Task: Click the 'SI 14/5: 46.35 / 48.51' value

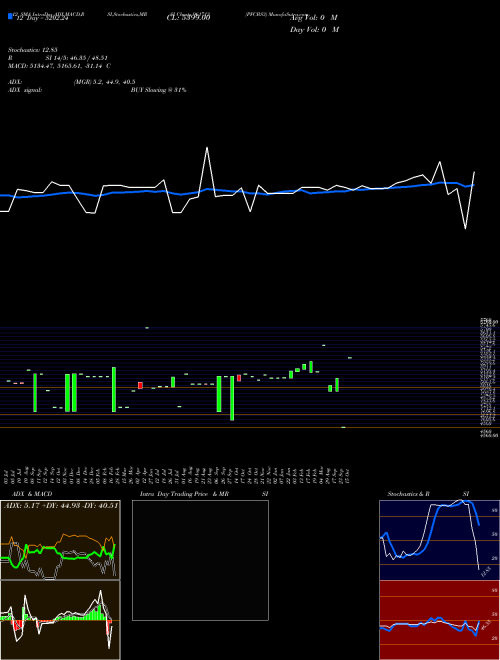Action: (77, 58)
